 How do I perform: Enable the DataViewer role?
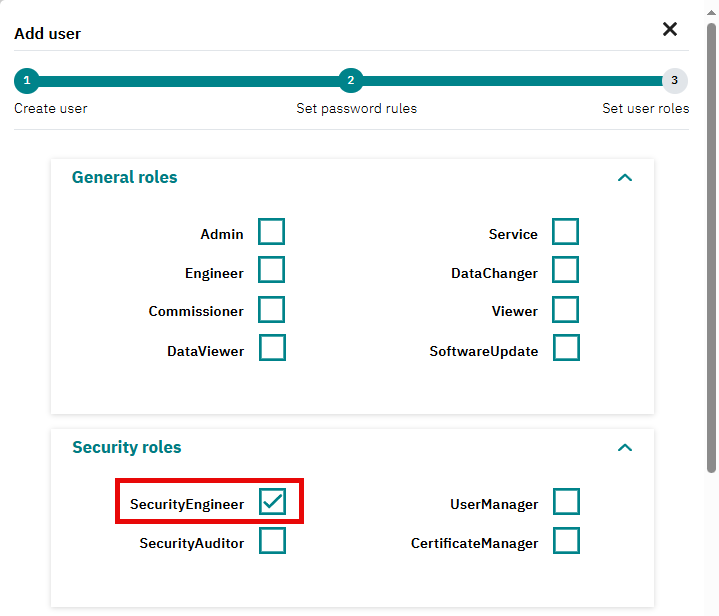272,348
